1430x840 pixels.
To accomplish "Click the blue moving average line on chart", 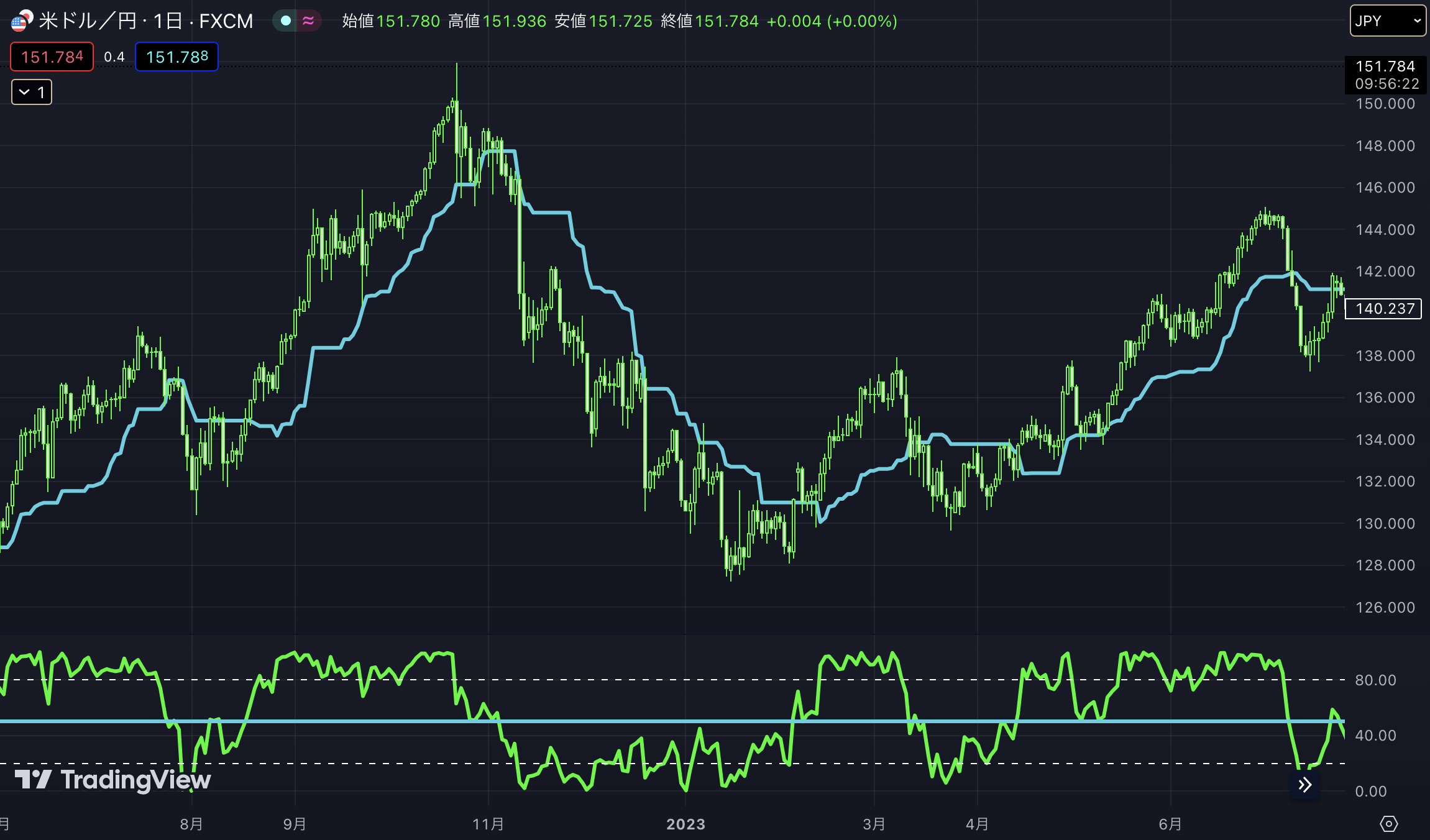I will pyautogui.click(x=551, y=212).
